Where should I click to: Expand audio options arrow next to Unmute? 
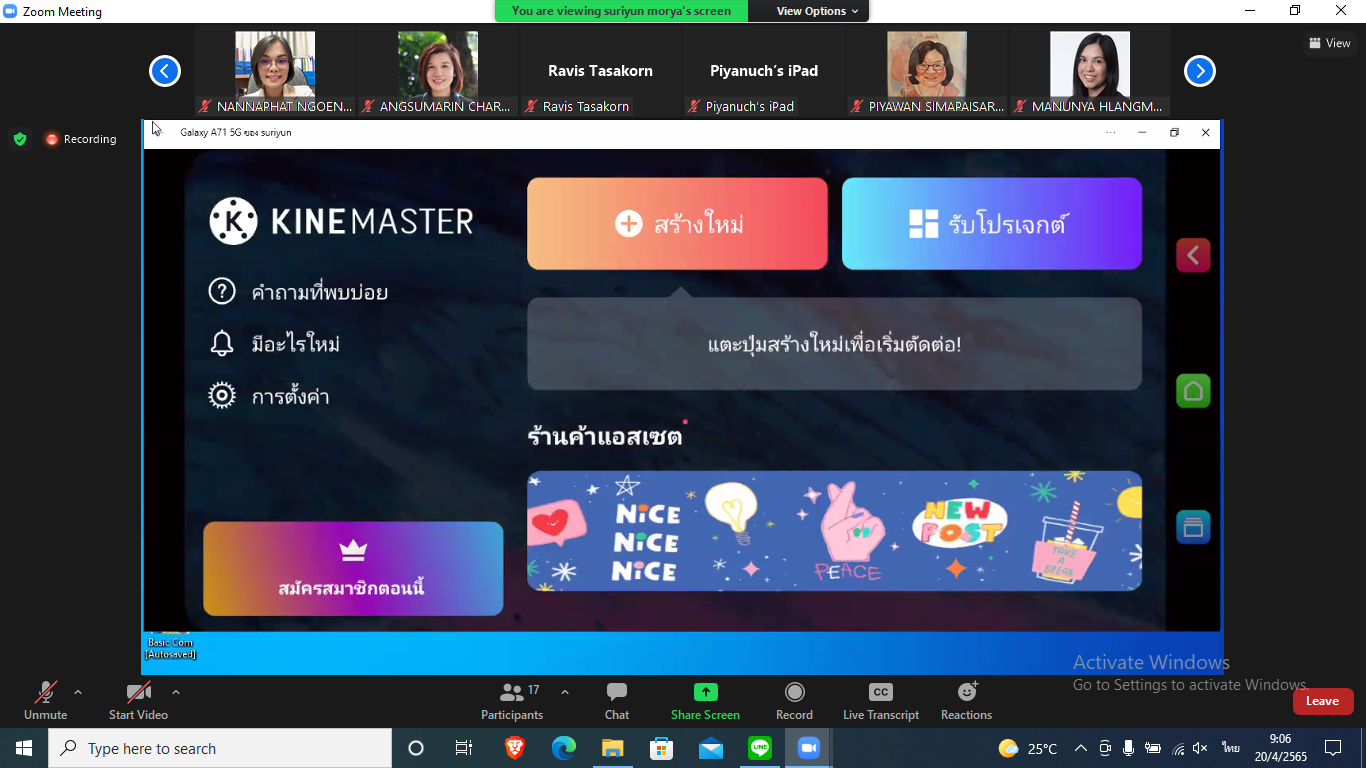point(78,692)
